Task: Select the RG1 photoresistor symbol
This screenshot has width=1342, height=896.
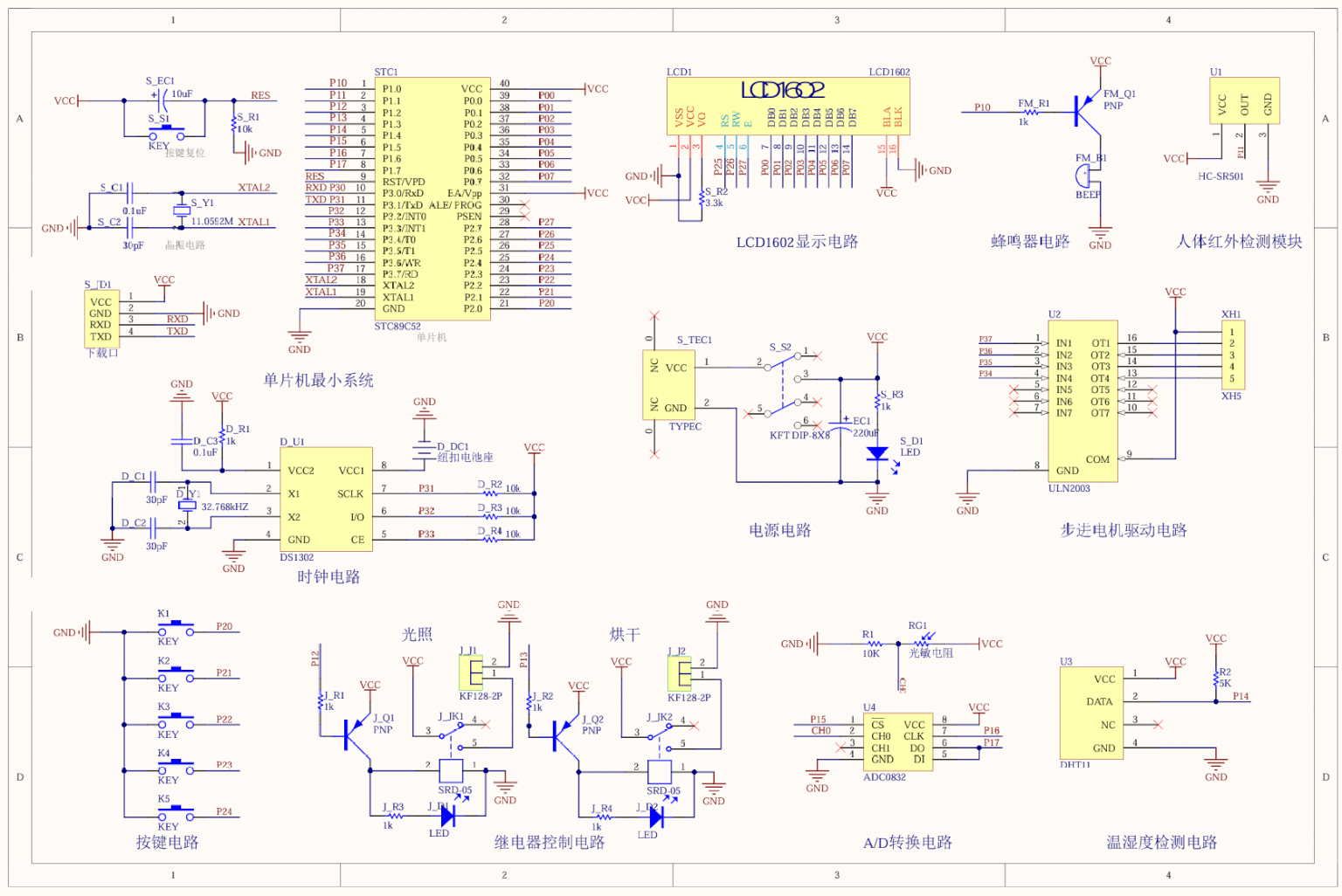Action: click(x=921, y=642)
